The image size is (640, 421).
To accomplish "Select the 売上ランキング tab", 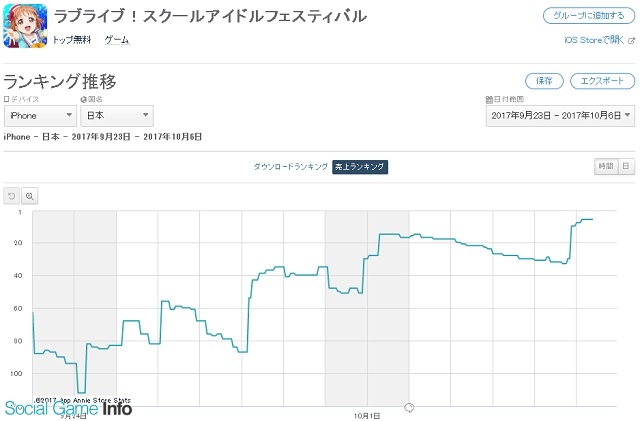I will click(x=360, y=167).
